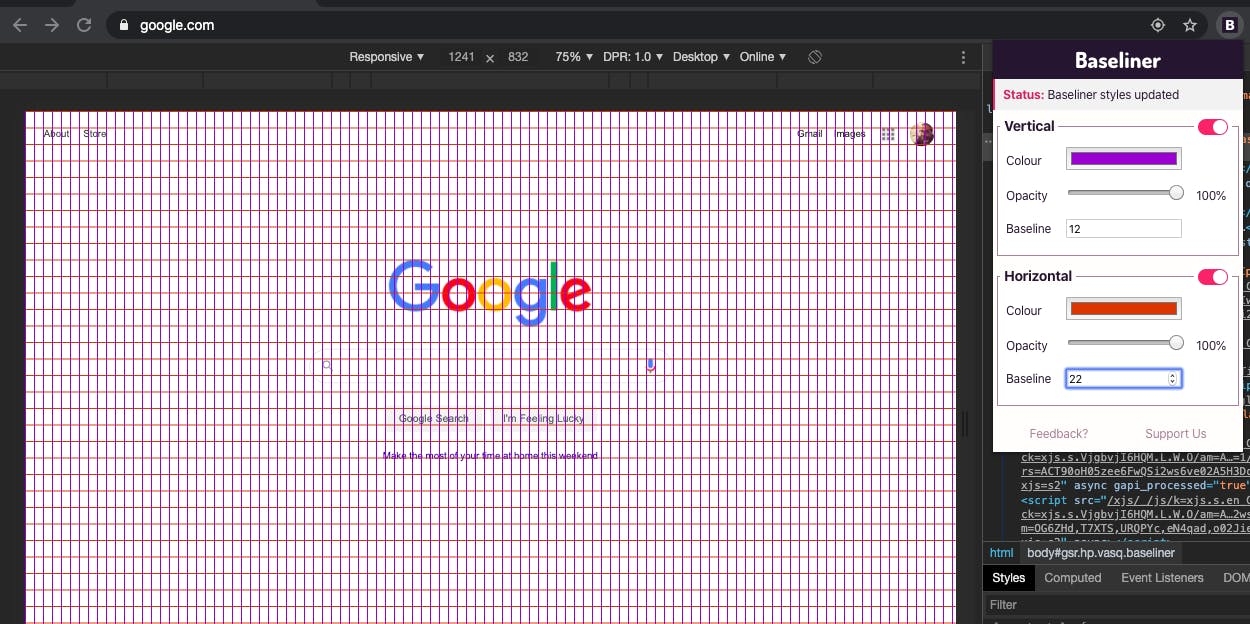Select the html breadcrumb element
This screenshot has height=624, width=1250.
point(1001,553)
